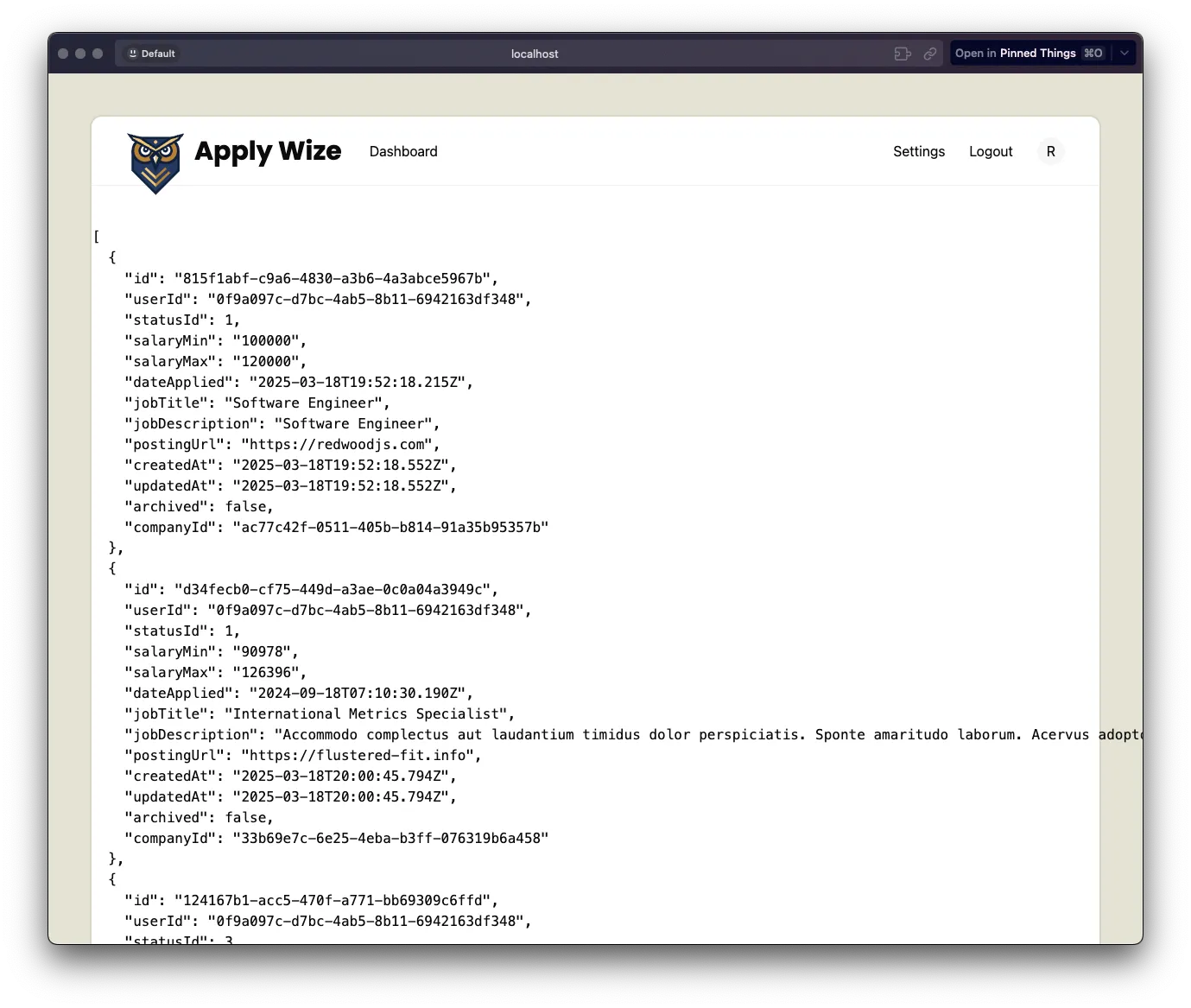Focus the localhost address bar

[535, 54]
